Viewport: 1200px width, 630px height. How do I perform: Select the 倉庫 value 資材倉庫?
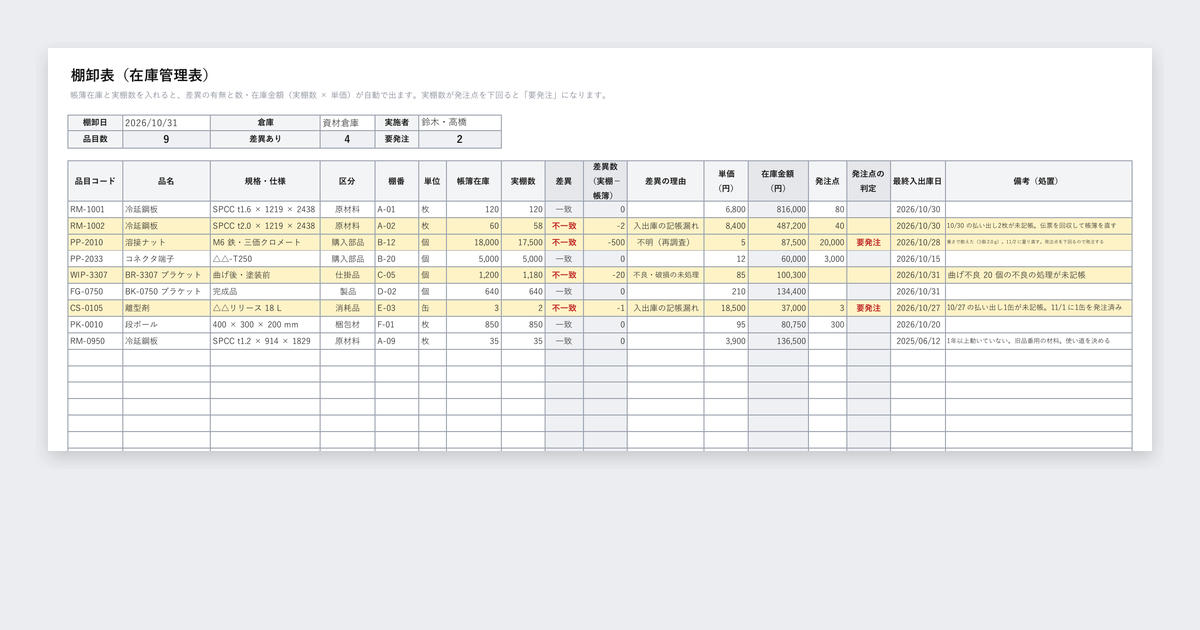[347, 123]
